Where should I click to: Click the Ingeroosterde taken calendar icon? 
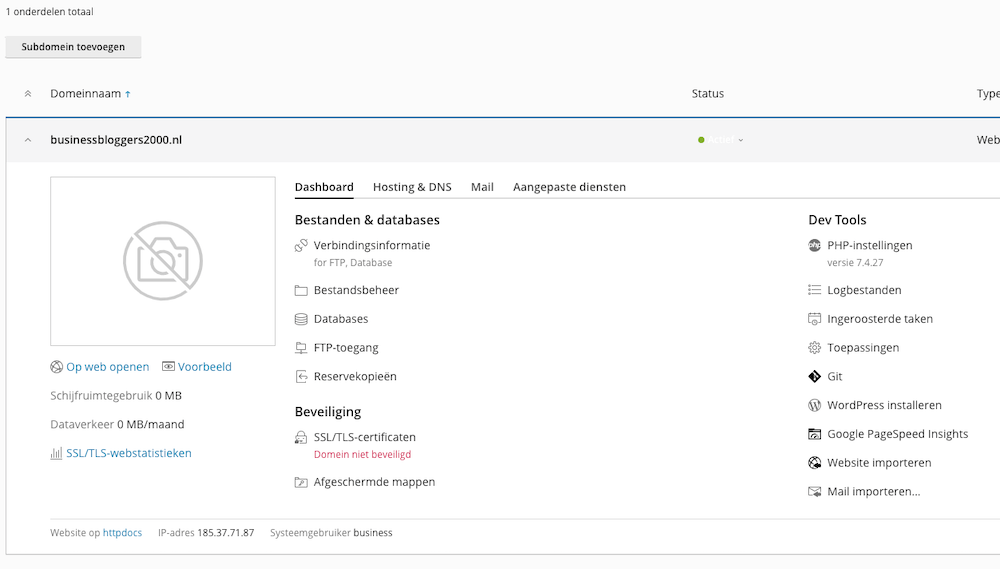[x=815, y=319]
